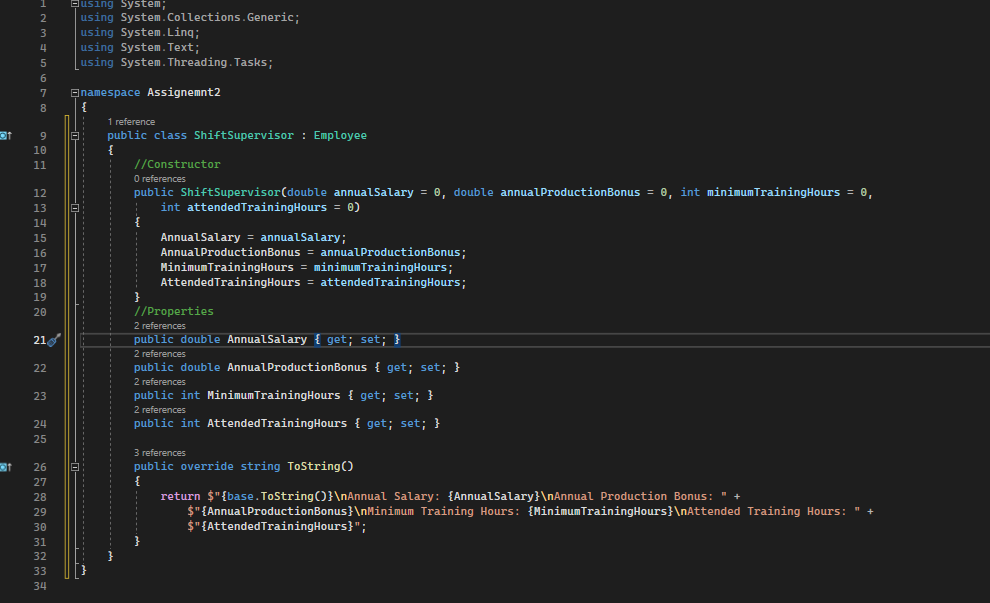990x603 pixels.
Task: Show "3 references" above the ToString override
Action: coord(159,452)
